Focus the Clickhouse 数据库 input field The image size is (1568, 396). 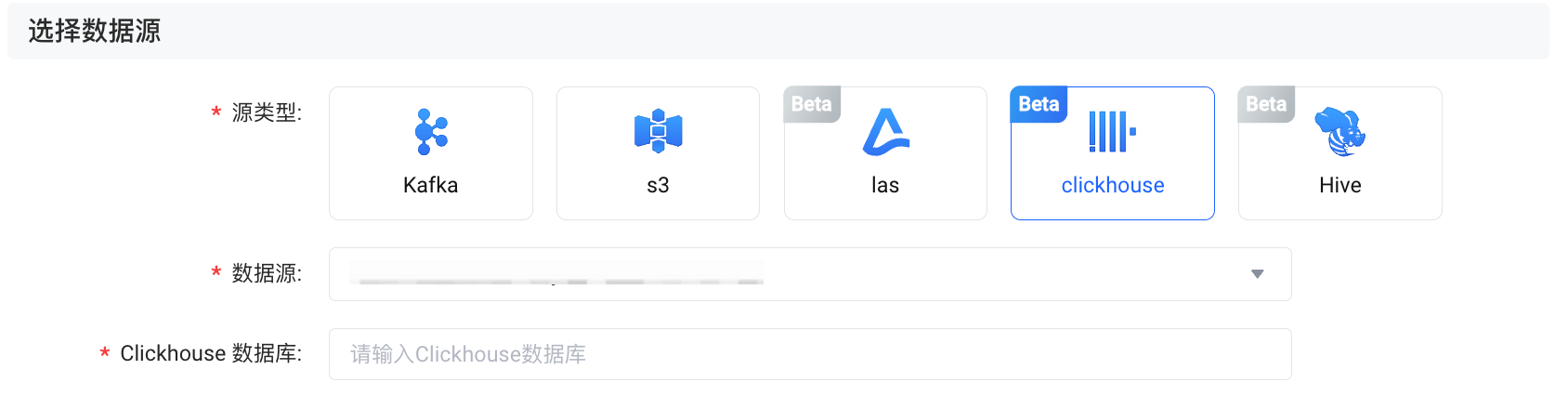pyautogui.click(x=809, y=354)
